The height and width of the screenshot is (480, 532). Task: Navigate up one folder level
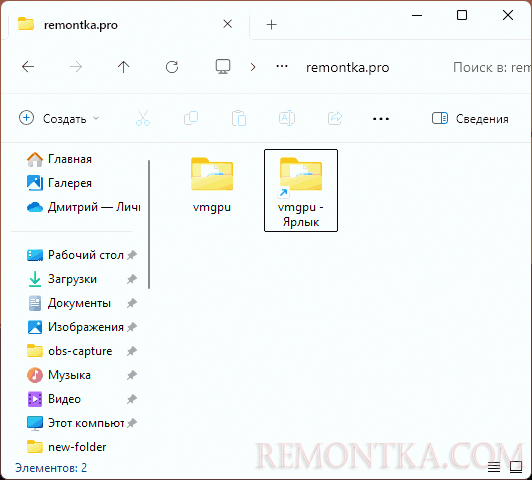tap(124, 67)
